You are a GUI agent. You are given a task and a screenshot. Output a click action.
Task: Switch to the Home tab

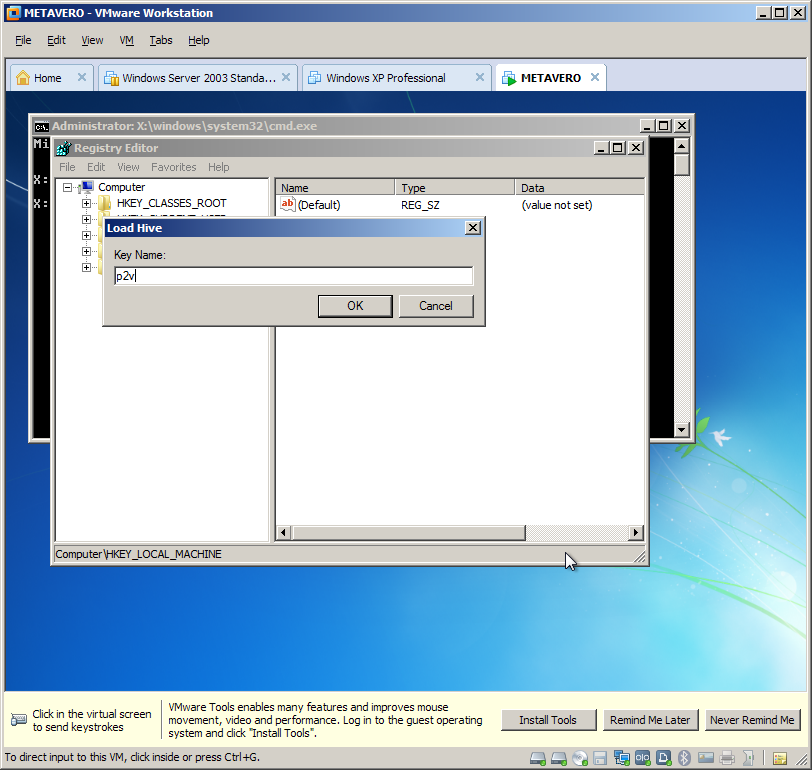point(47,78)
